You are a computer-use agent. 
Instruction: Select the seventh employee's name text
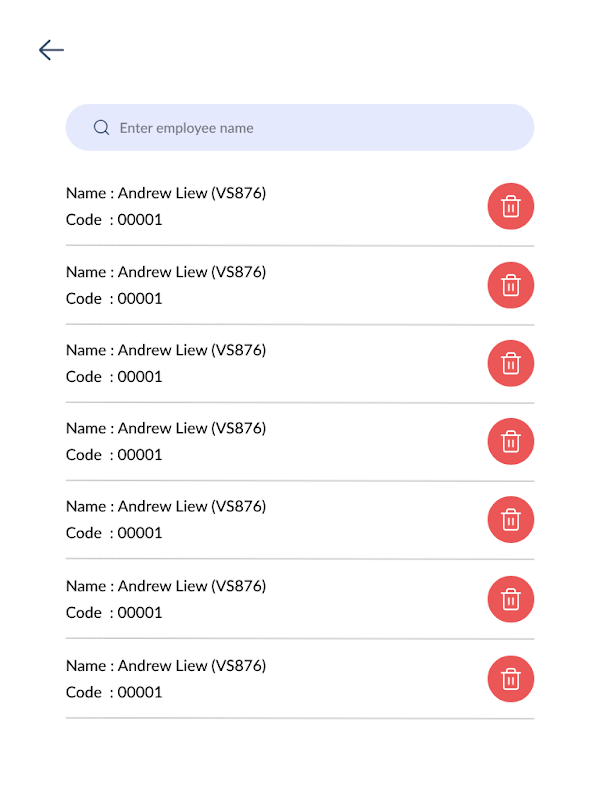[x=166, y=665]
